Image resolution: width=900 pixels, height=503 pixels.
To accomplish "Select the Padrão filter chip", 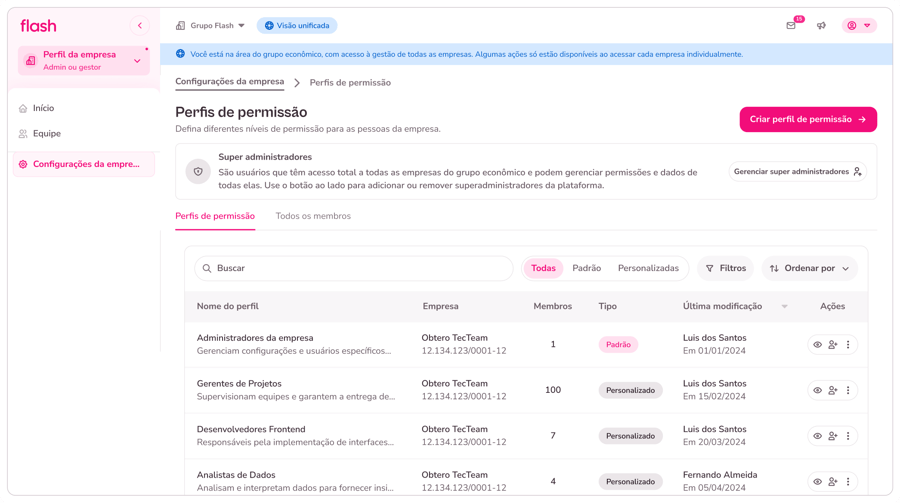I will (x=587, y=268).
